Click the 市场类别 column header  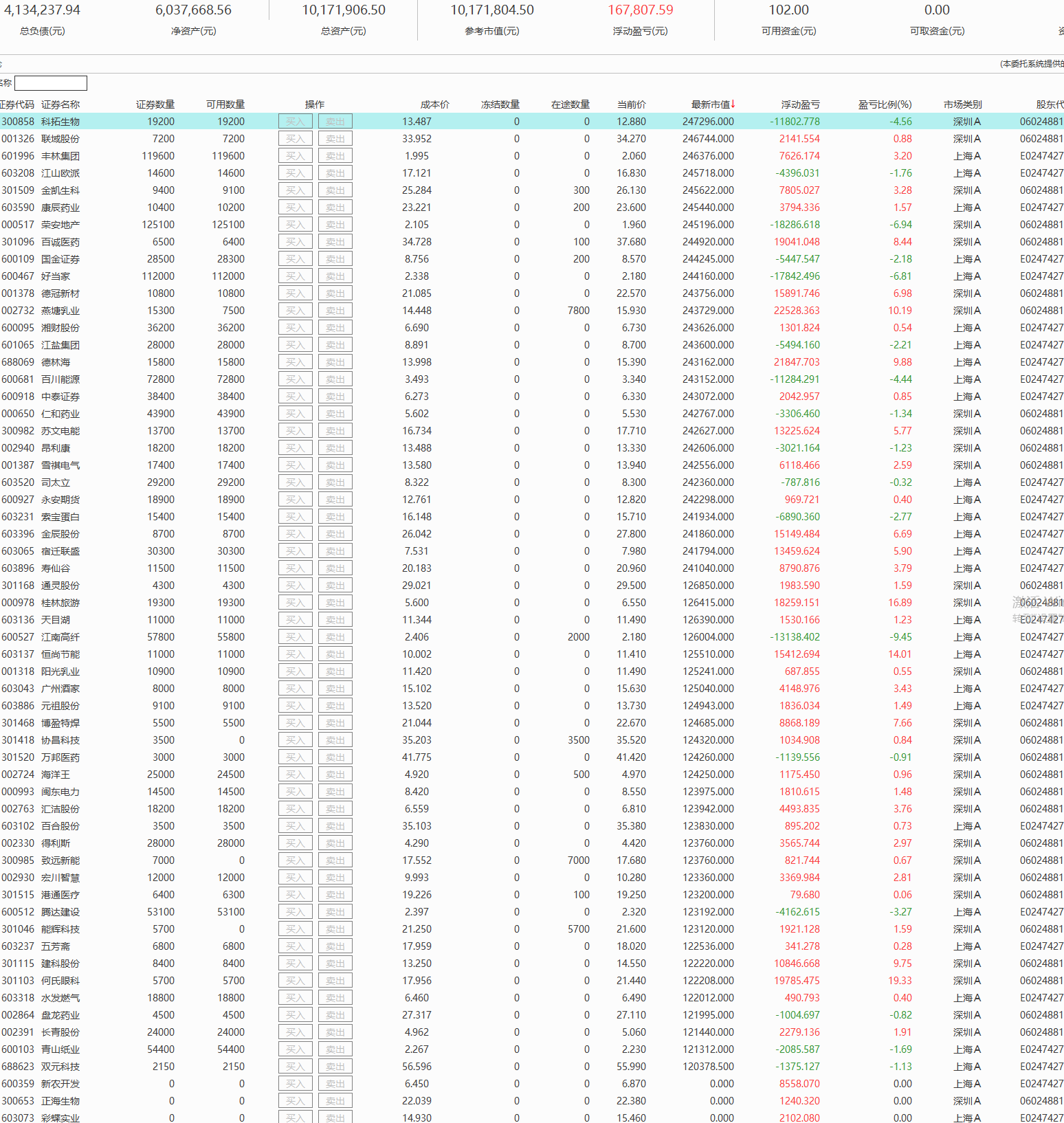pos(962,104)
